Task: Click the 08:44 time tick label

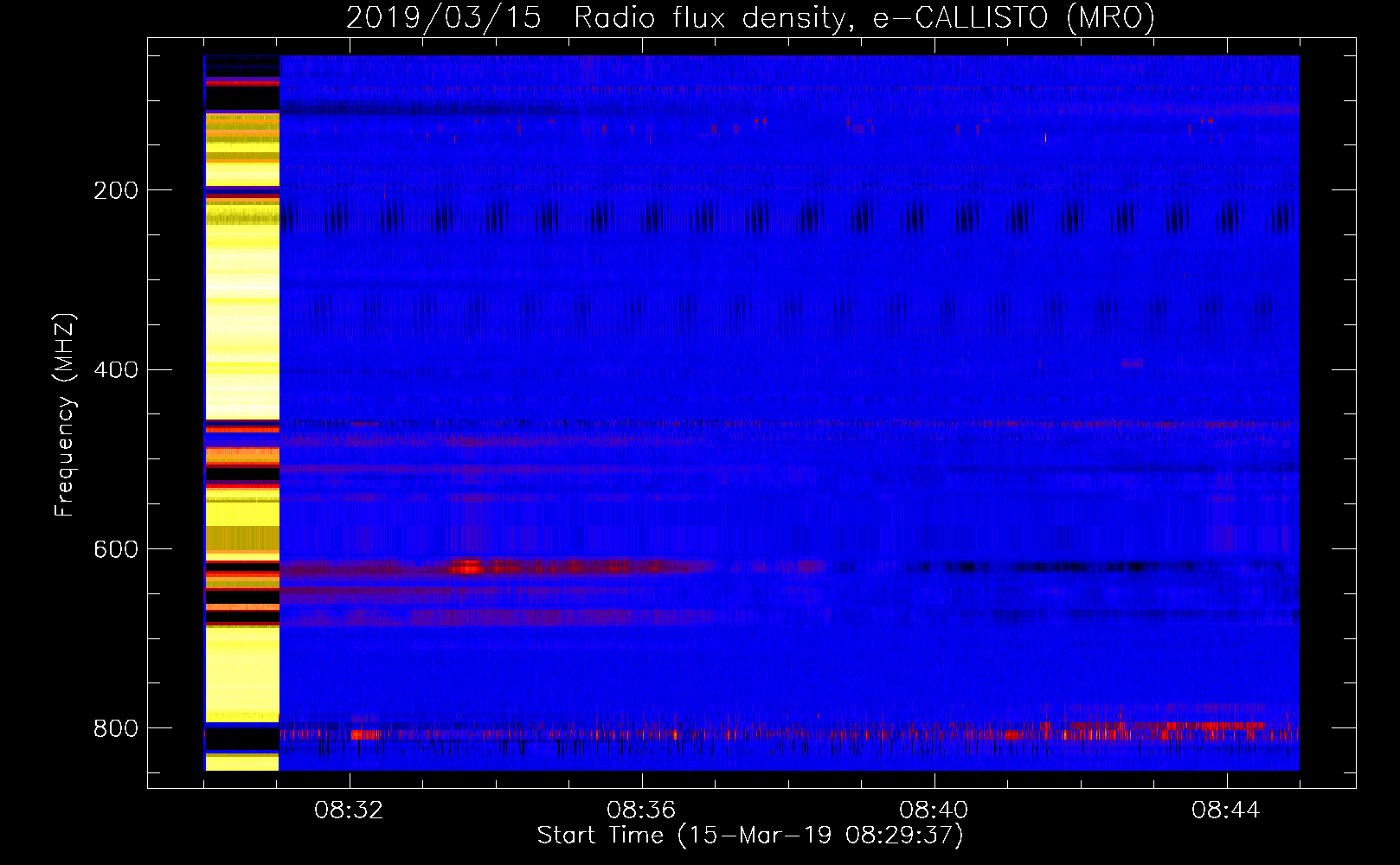Action: 1226,811
